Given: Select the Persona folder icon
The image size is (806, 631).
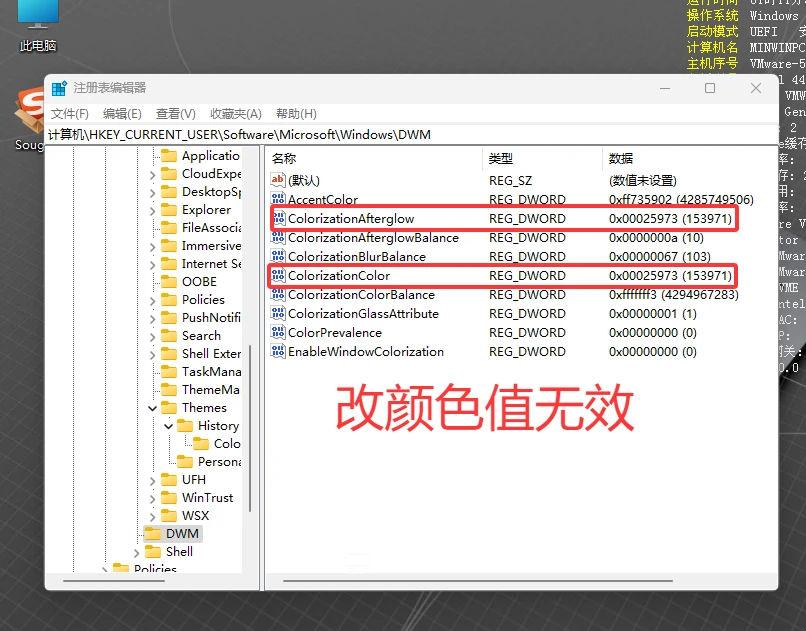Looking at the screenshot, I should [185, 461].
